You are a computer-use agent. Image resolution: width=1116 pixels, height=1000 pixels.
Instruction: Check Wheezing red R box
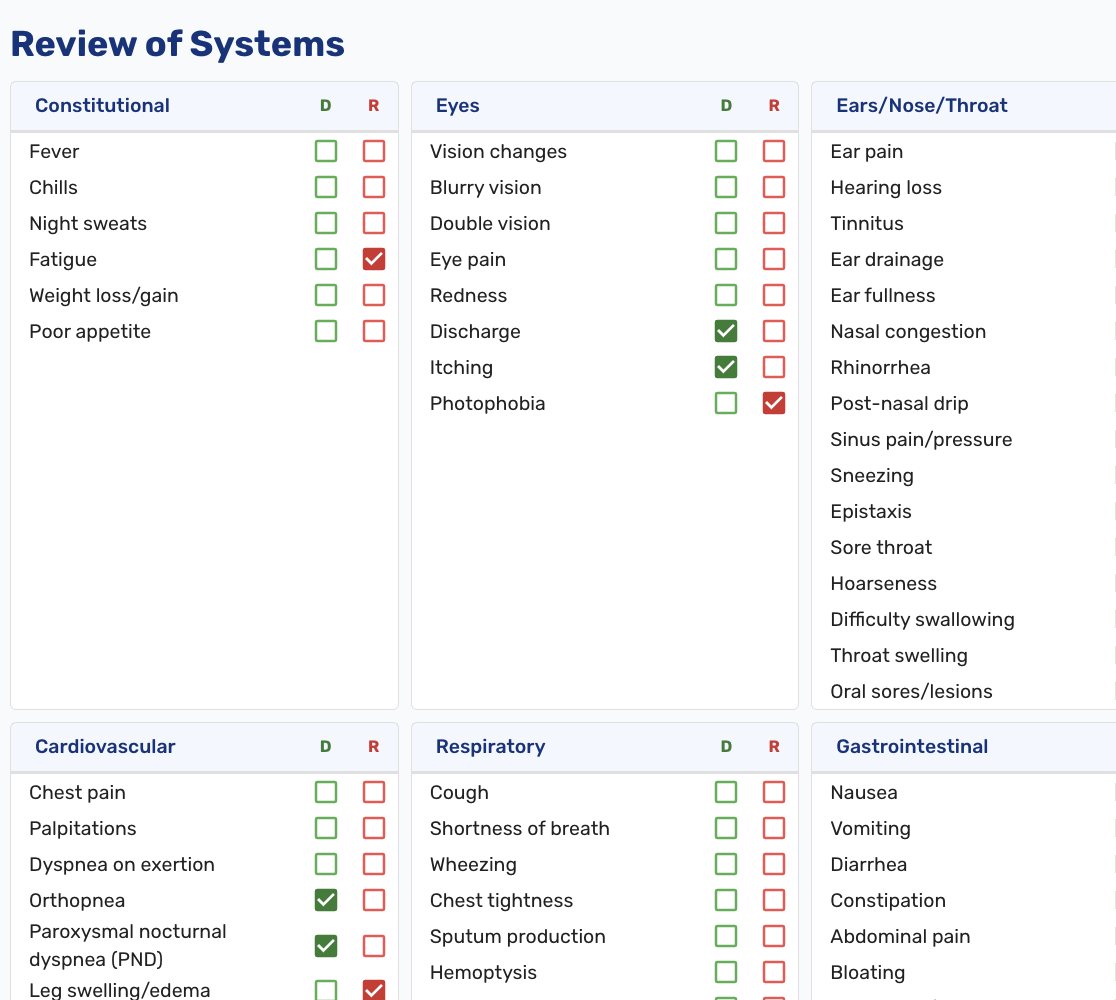click(774, 864)
